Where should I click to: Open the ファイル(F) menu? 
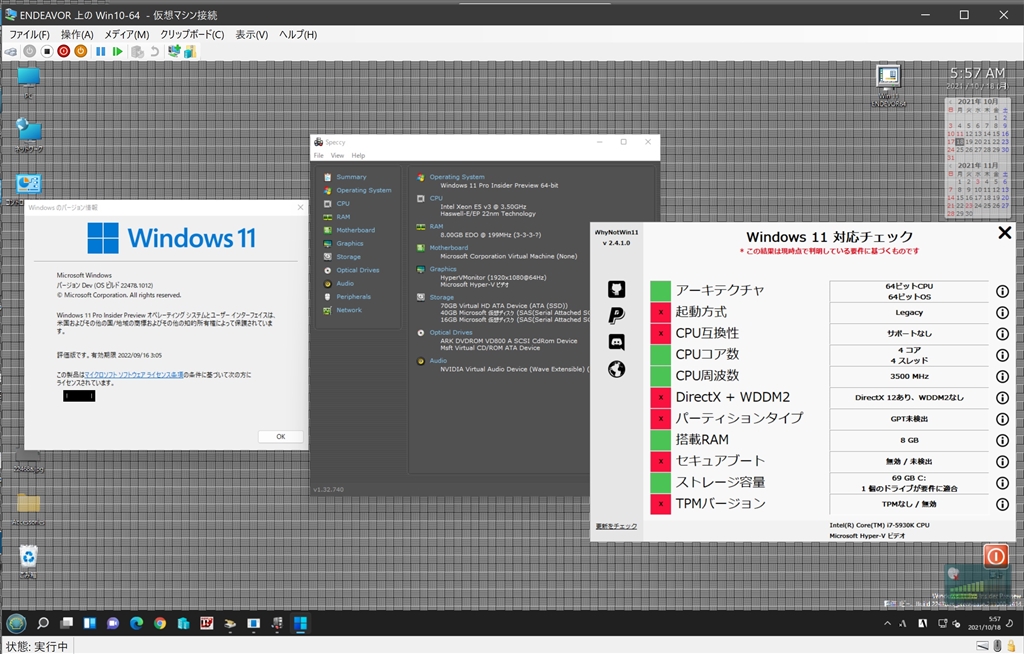pyautogui.click(x=29, y=35)
